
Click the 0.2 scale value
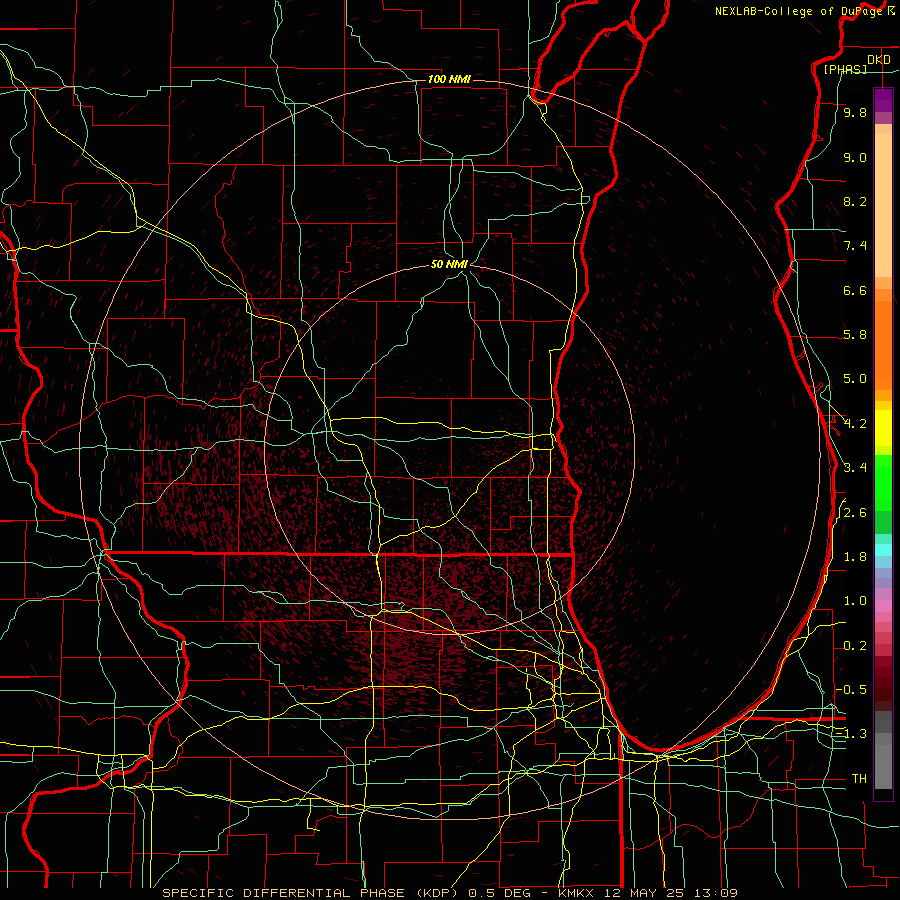click(855, 646)
